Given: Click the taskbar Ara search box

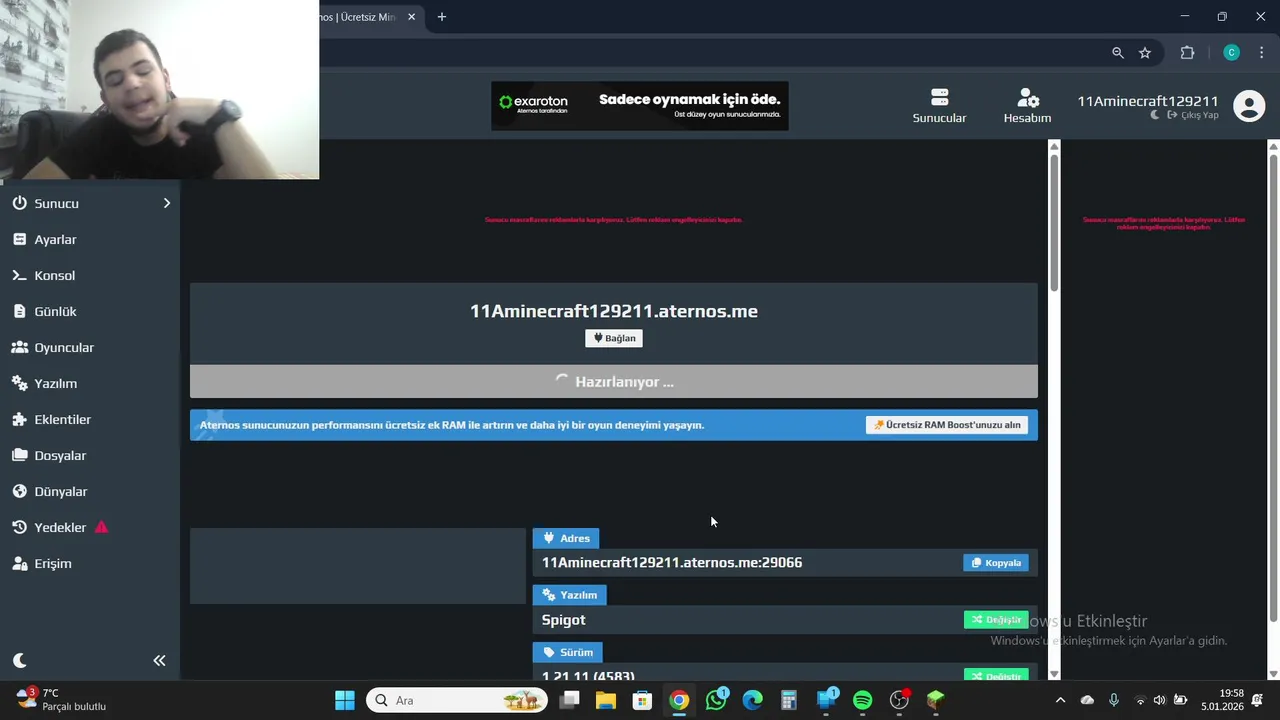Looking at the screenshot, I should point(457,700).
